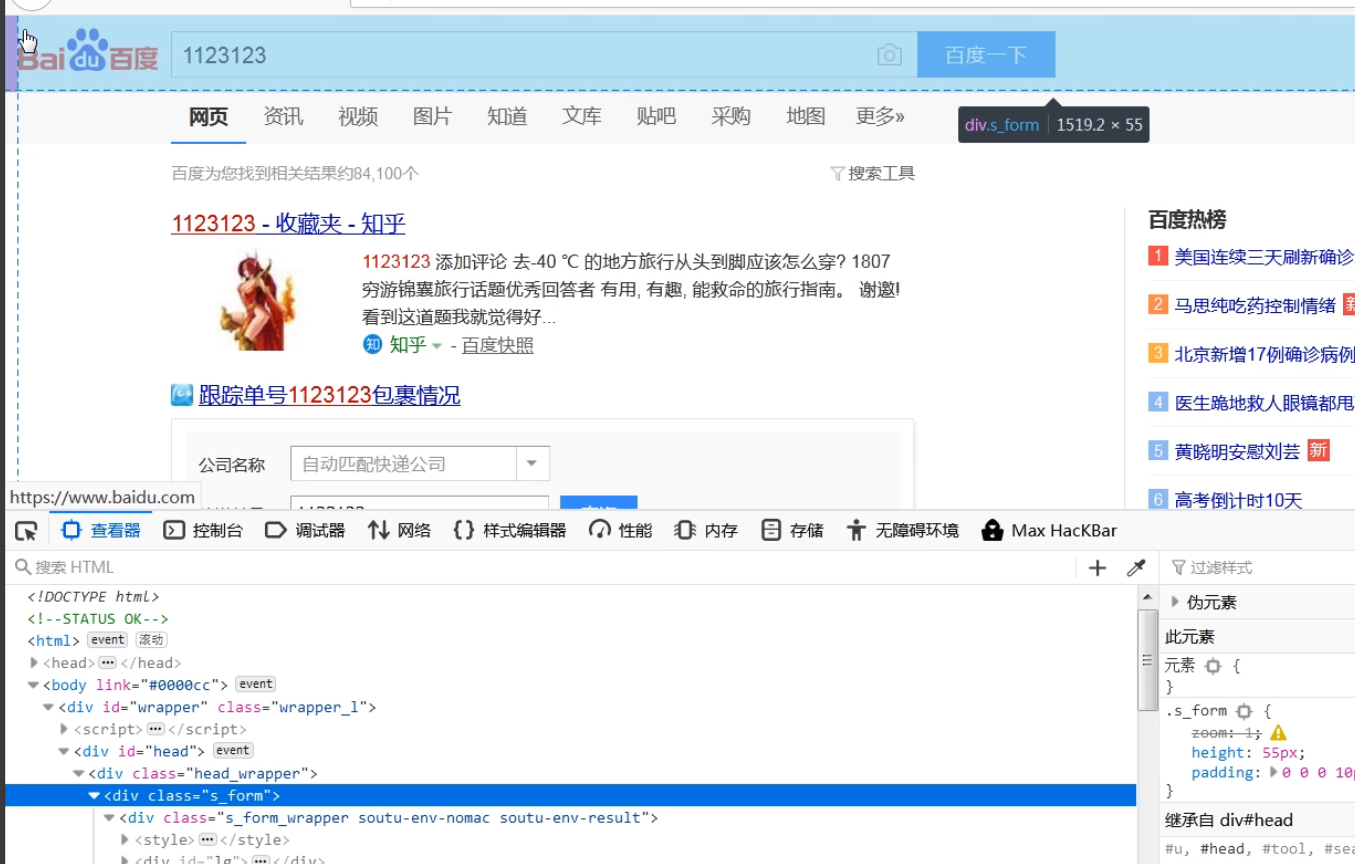Open the Max HacKBar tab
Image resolution: width=1355 pixels, height=864 pixels.
click(x=1050, y=531)
